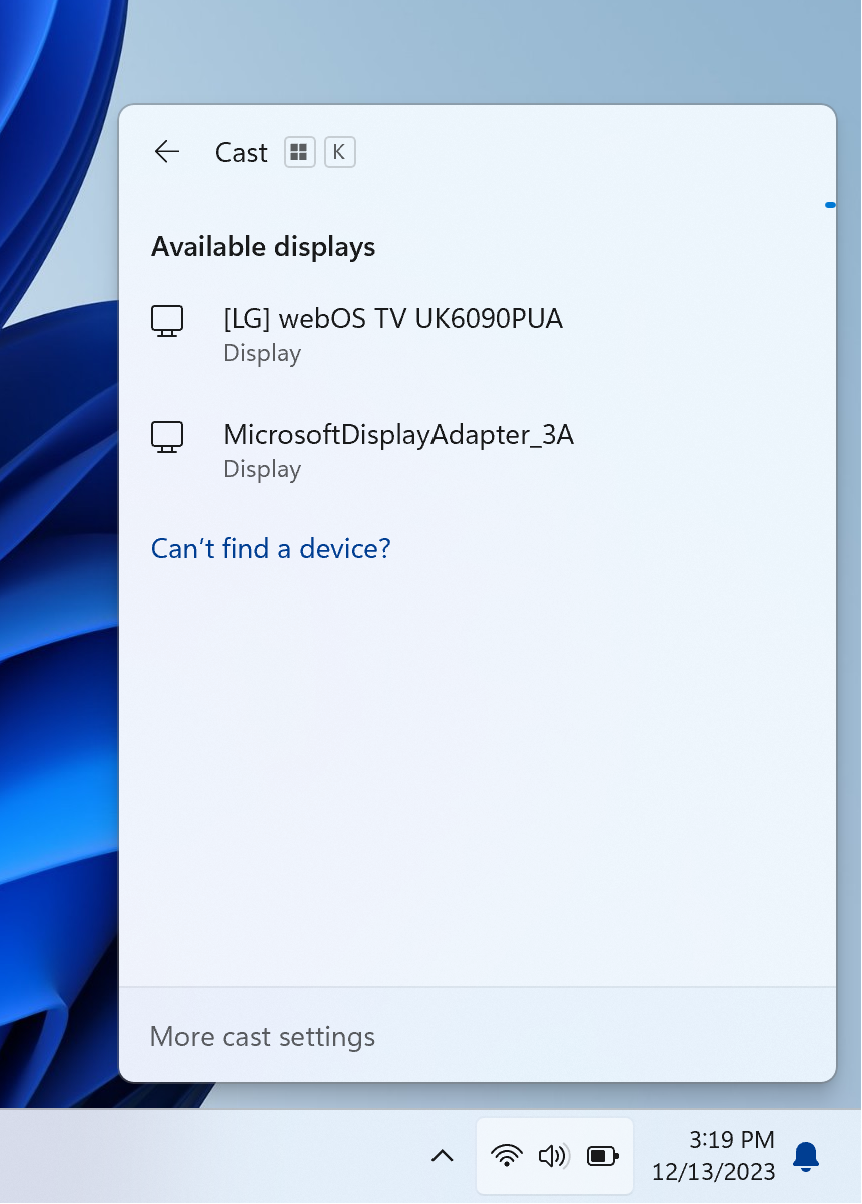Click the volume speaker icon in the taskbar
862x1204 pixels.
point(553,1157)
